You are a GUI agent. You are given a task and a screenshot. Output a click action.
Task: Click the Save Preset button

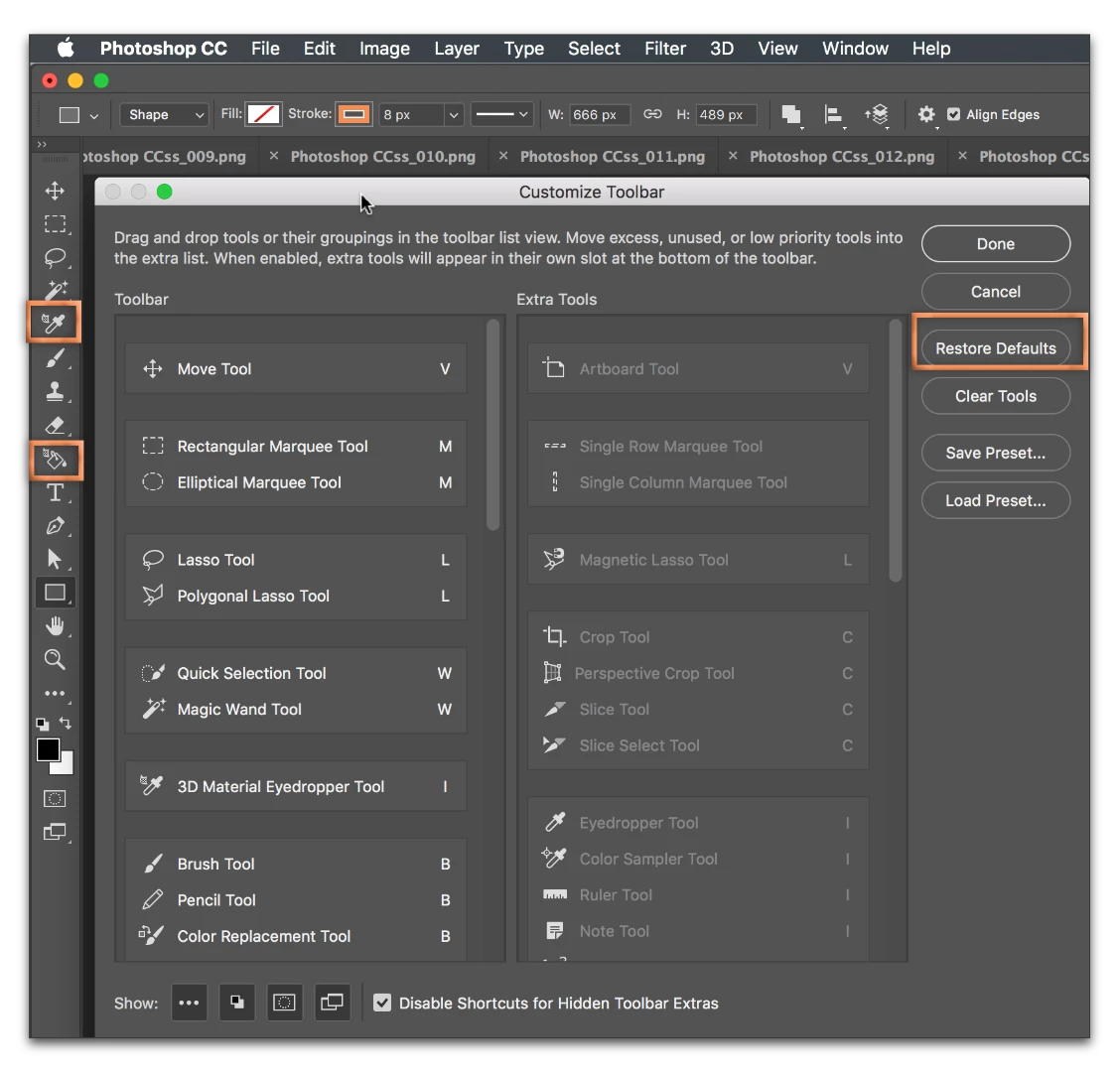996,453
